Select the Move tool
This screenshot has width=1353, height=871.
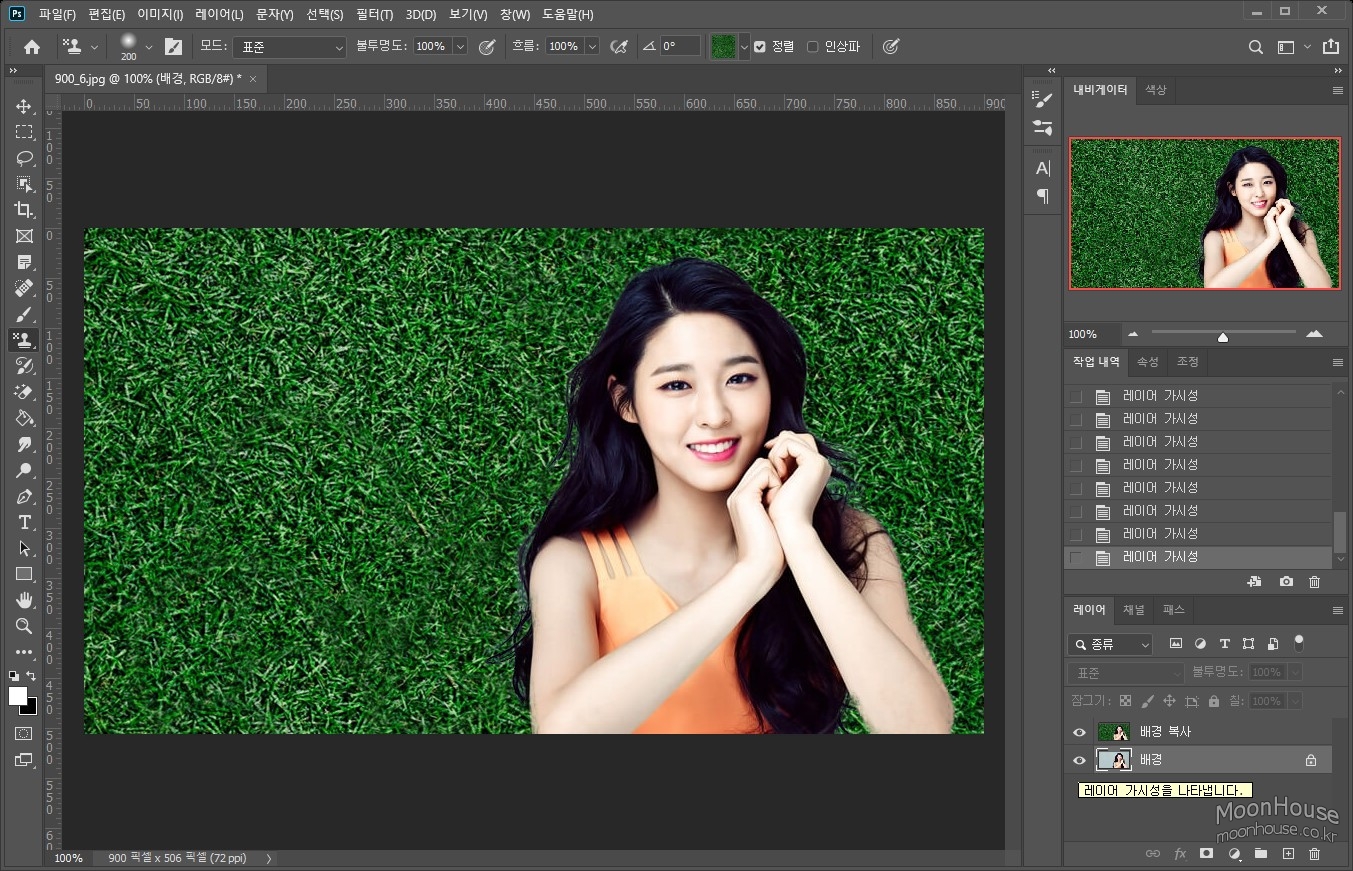point(24,106)
